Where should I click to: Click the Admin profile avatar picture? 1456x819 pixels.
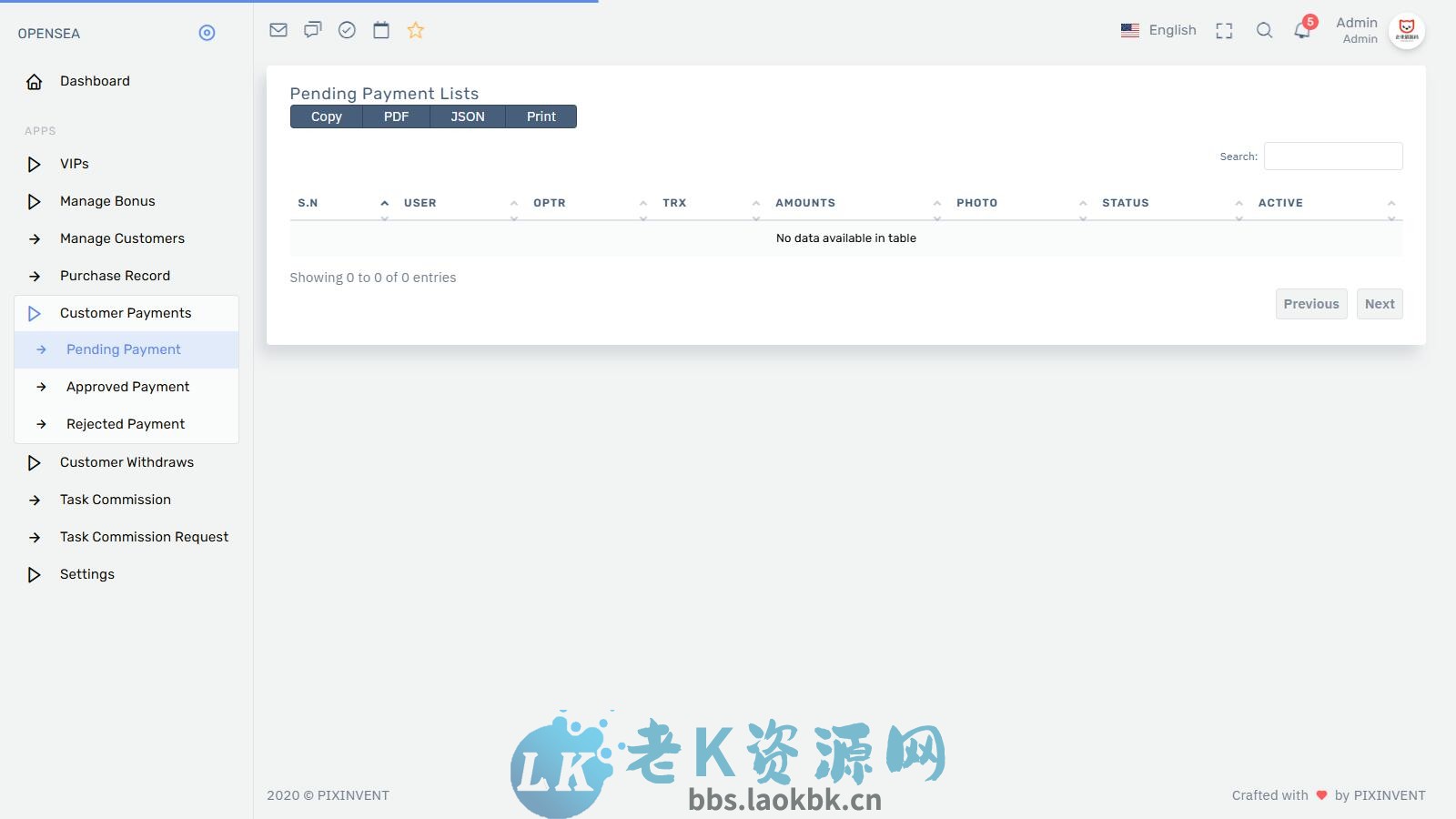coord(1408,30)
